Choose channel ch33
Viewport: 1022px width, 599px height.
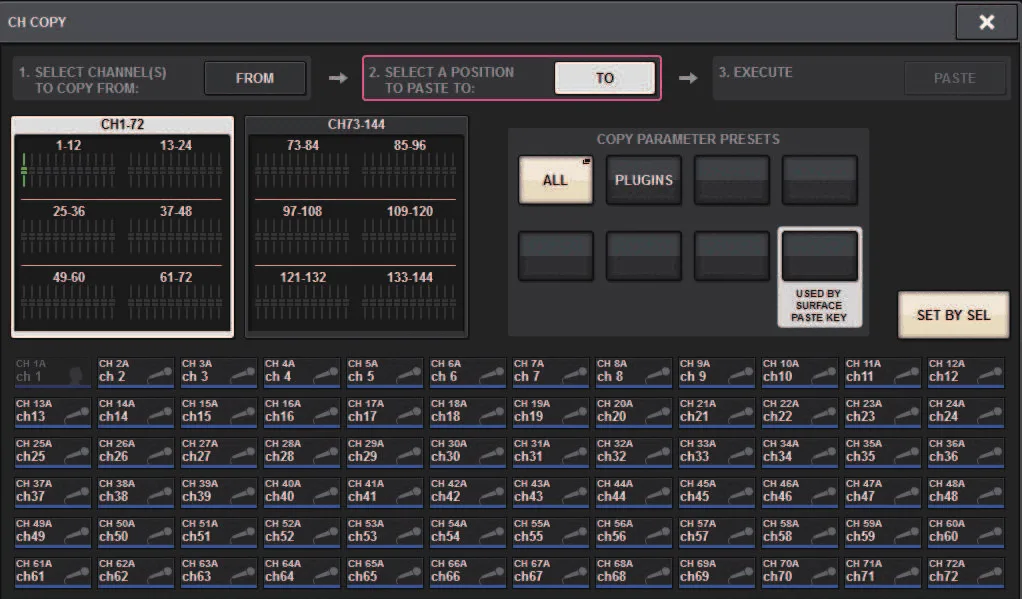717,452
